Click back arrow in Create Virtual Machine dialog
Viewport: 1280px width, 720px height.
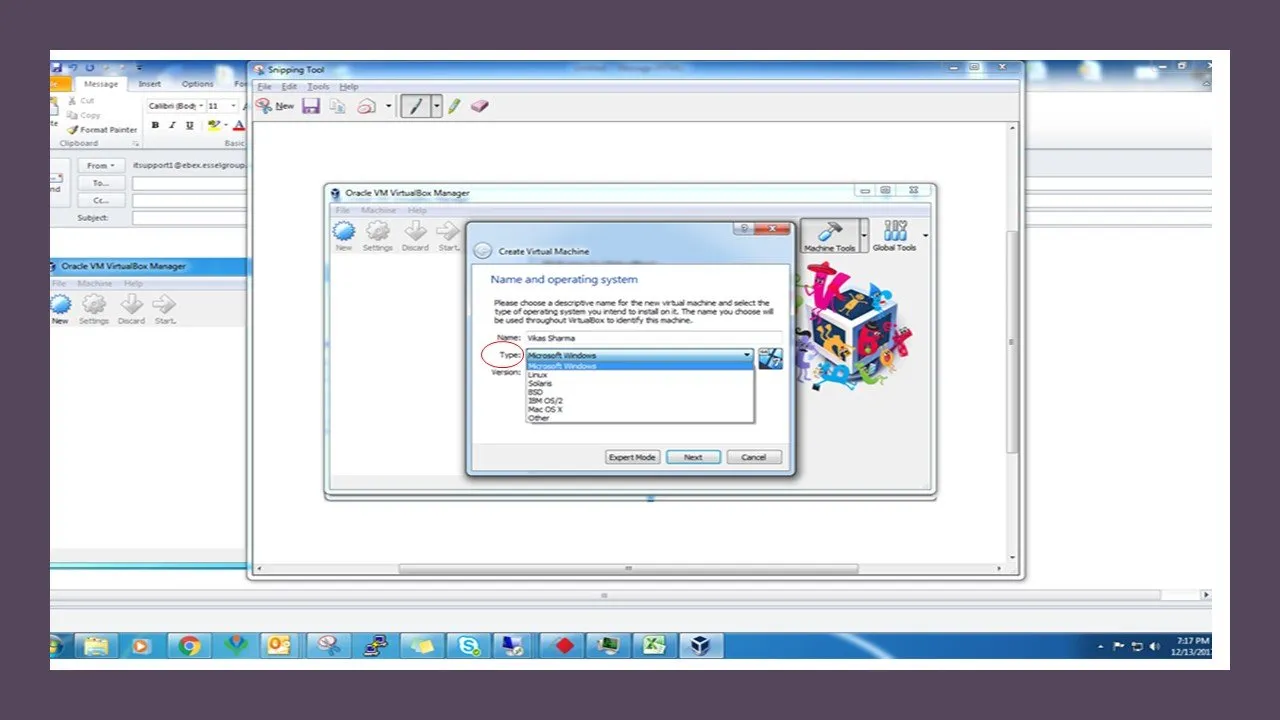[482, 251]
